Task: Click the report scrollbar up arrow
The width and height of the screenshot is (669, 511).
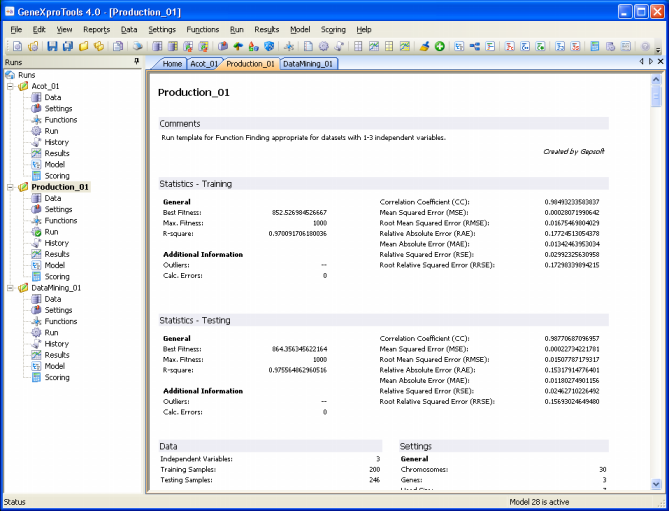Action: click(x=656, y=79)
